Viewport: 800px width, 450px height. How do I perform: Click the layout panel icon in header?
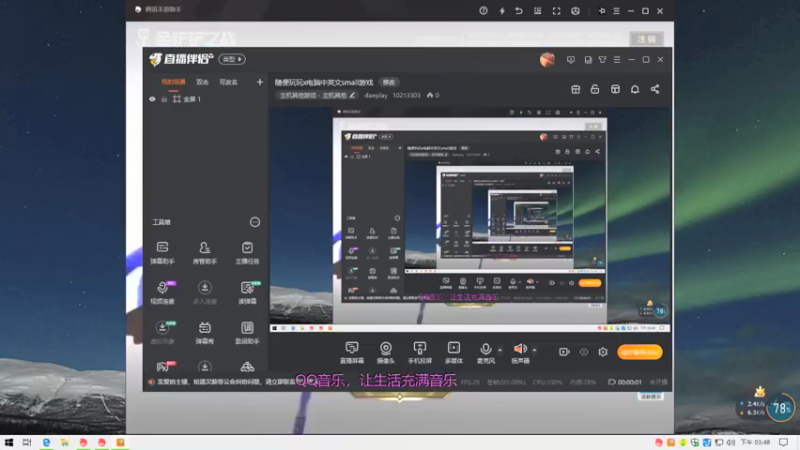(x=615, y=89)
